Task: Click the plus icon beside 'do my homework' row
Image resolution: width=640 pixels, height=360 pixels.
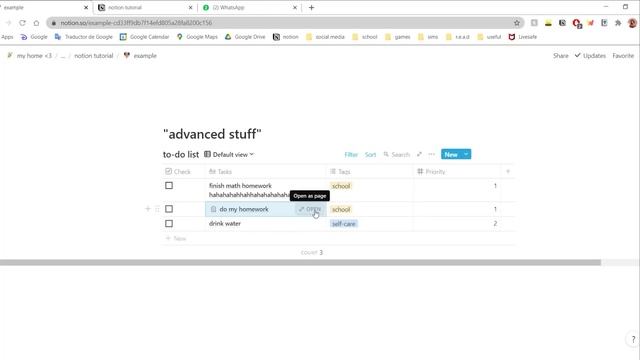Action: 148,209
